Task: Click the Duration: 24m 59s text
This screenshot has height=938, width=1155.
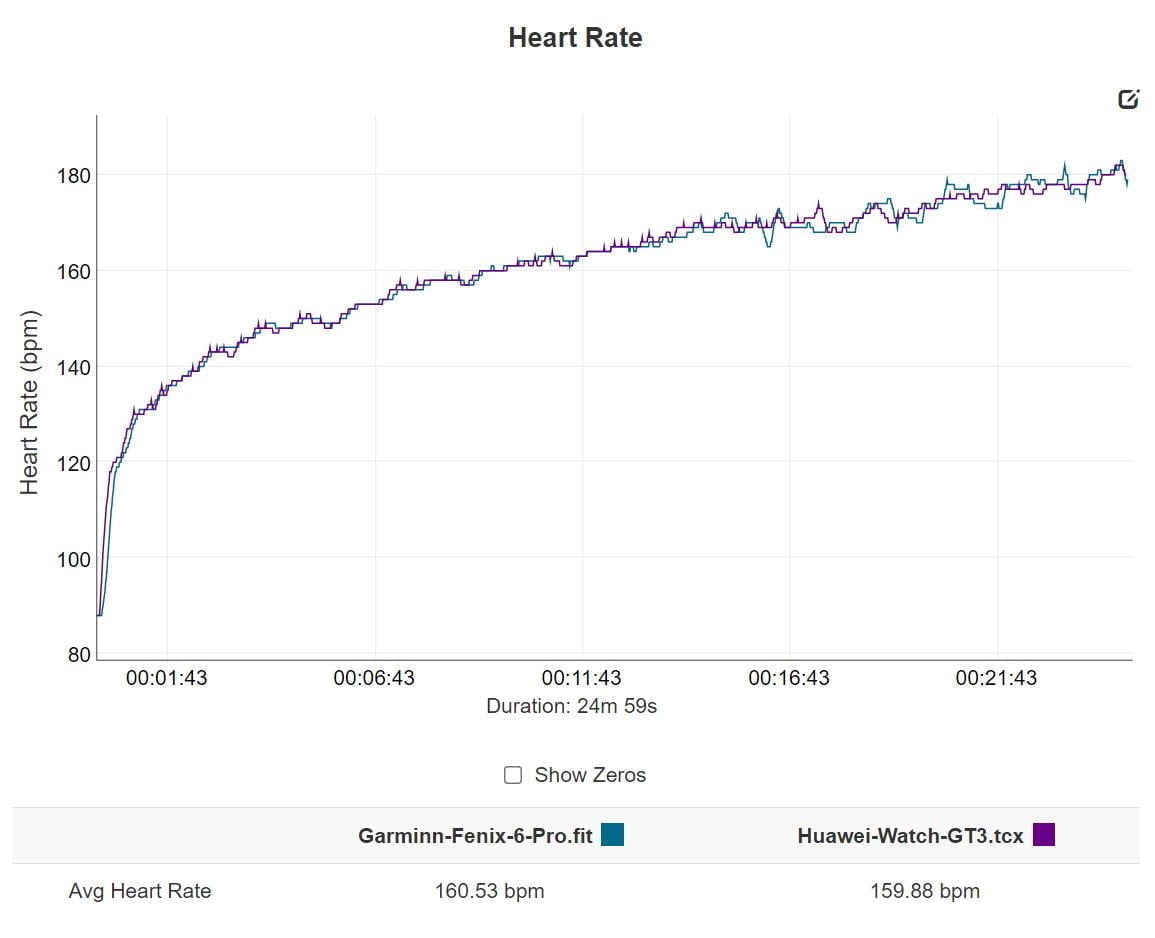Action: [x=571, y=706]
